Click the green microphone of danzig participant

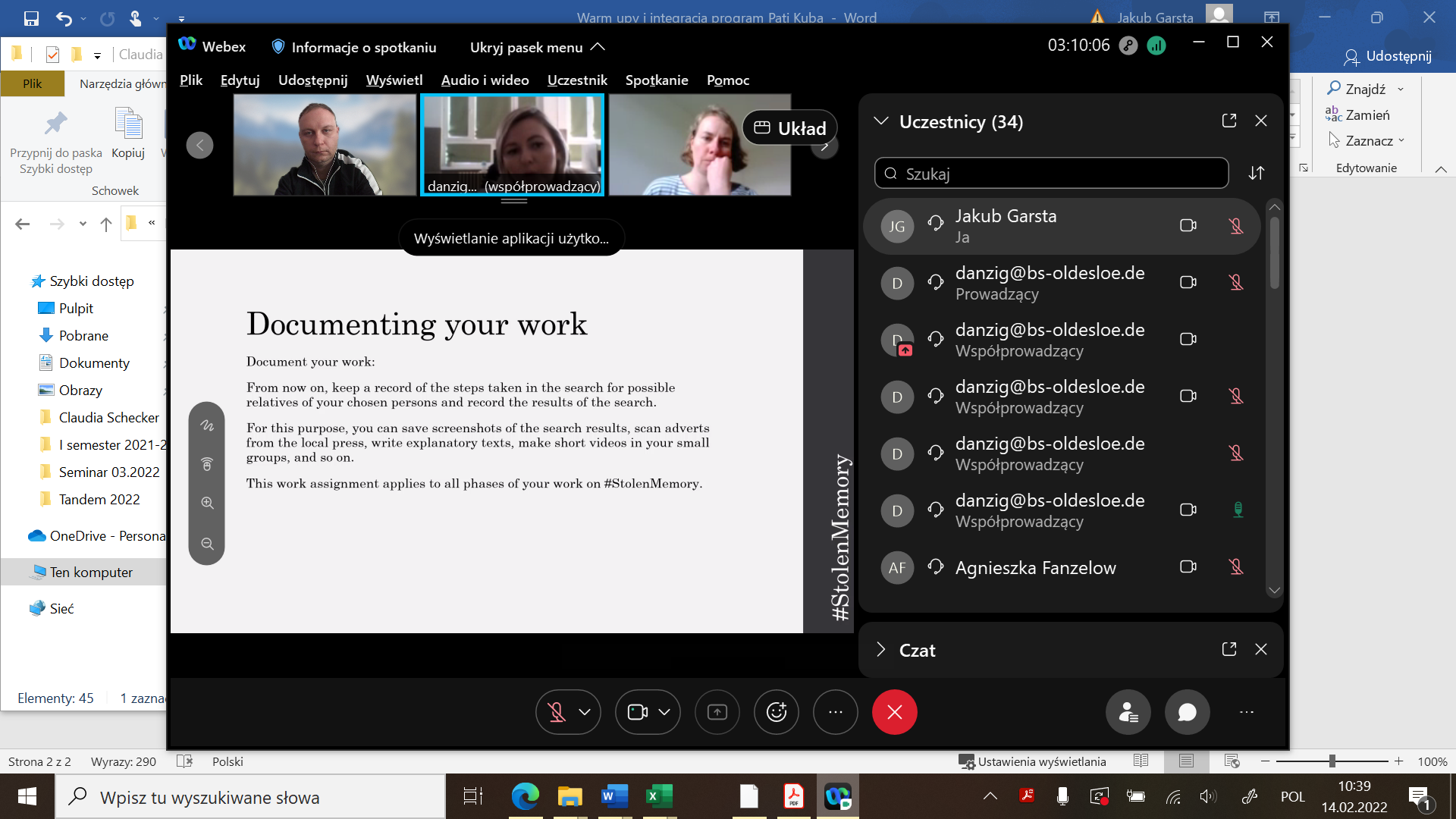click(1238, 510)
